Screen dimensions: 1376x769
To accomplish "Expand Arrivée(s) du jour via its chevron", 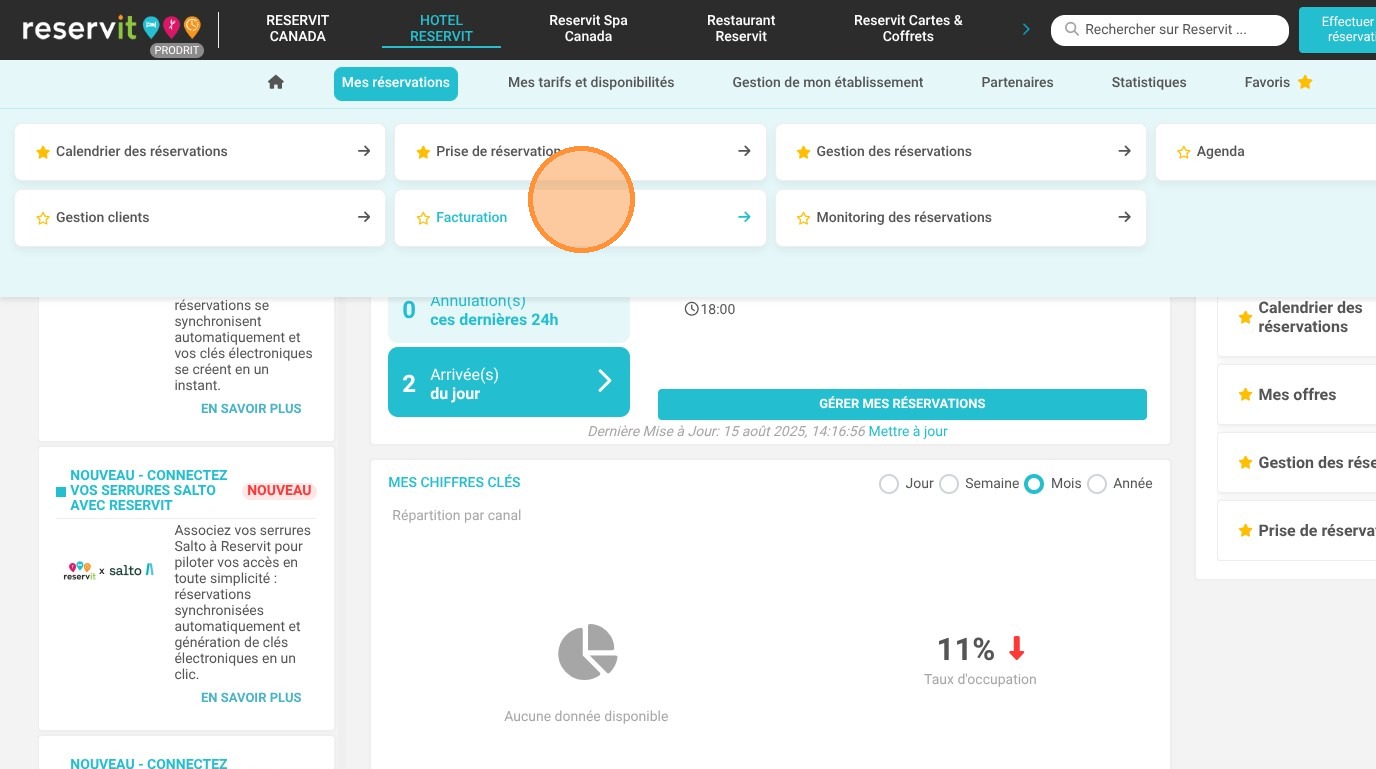I will 604,380.
